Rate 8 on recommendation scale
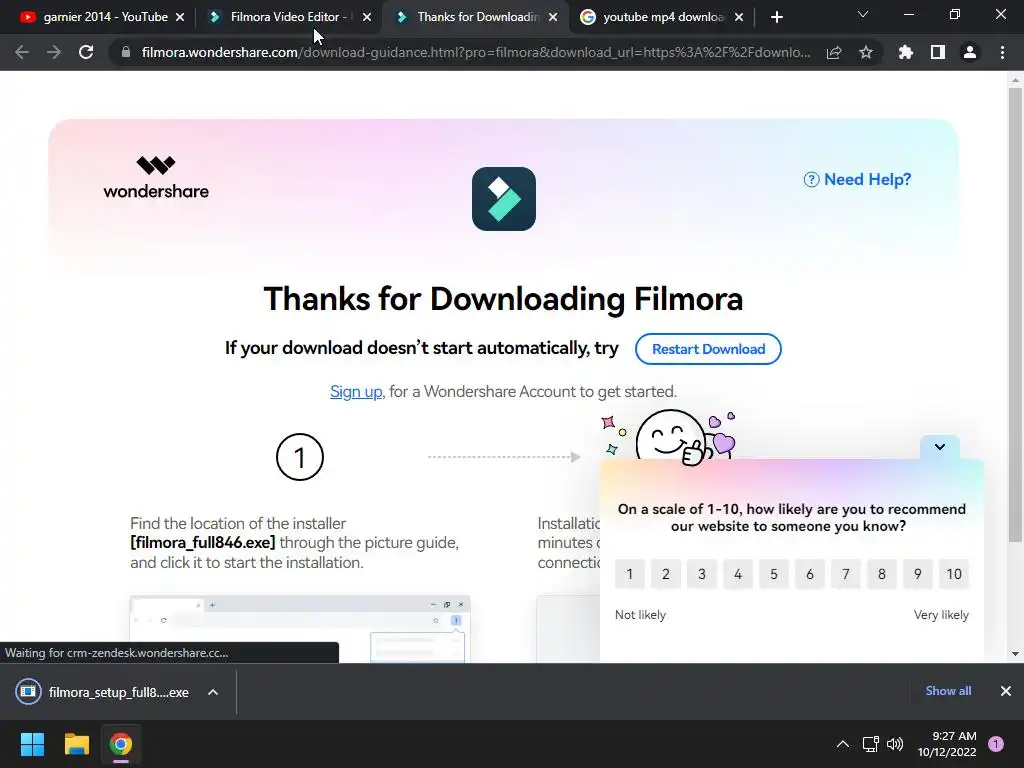 882,574
